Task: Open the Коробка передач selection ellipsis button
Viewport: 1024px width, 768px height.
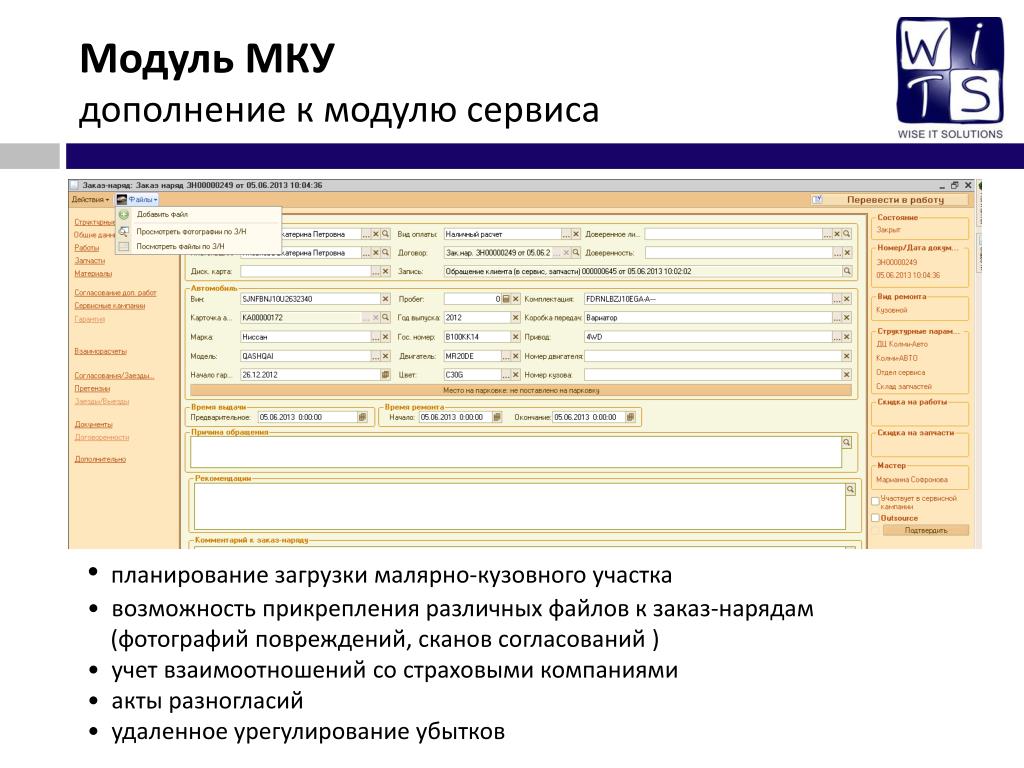Action: tap(837, 317)
